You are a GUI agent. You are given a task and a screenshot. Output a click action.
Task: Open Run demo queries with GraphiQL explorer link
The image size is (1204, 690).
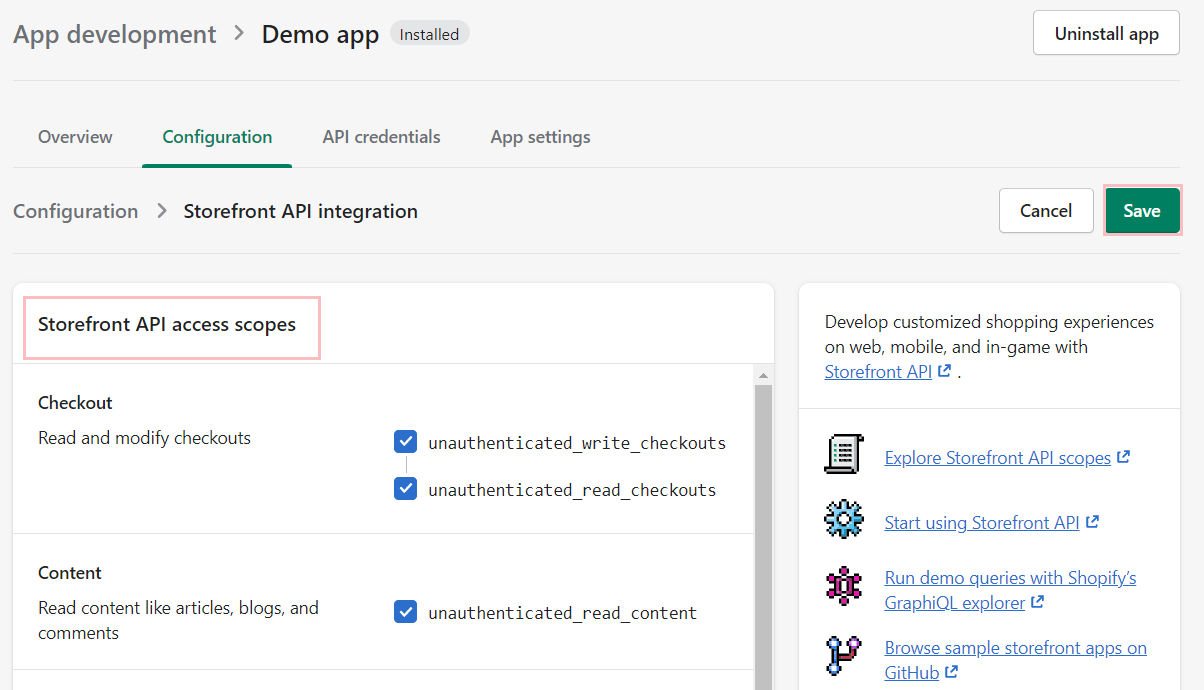pos(1010,590)
